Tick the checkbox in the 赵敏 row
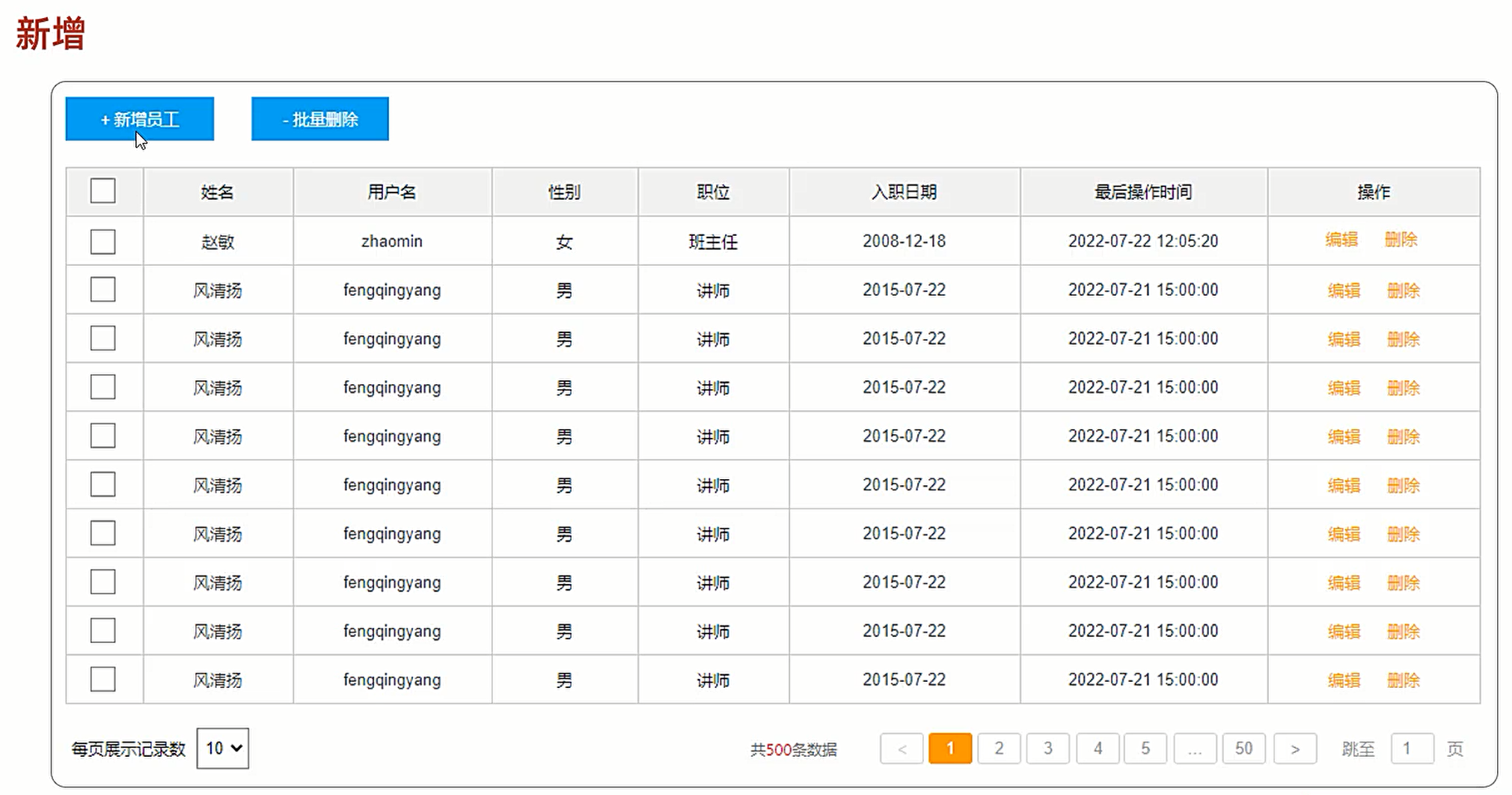 (x=103, y=241)
